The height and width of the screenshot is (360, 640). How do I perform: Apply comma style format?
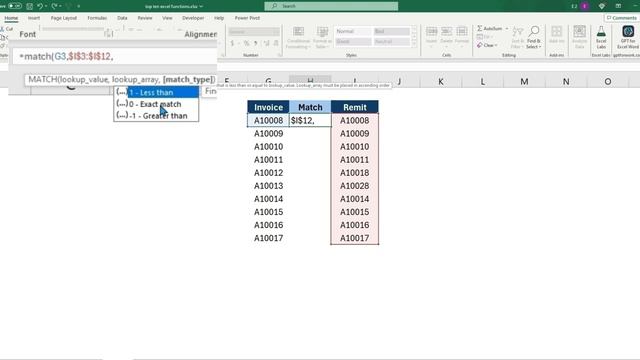pyautogui.click(x=256, y=43)
